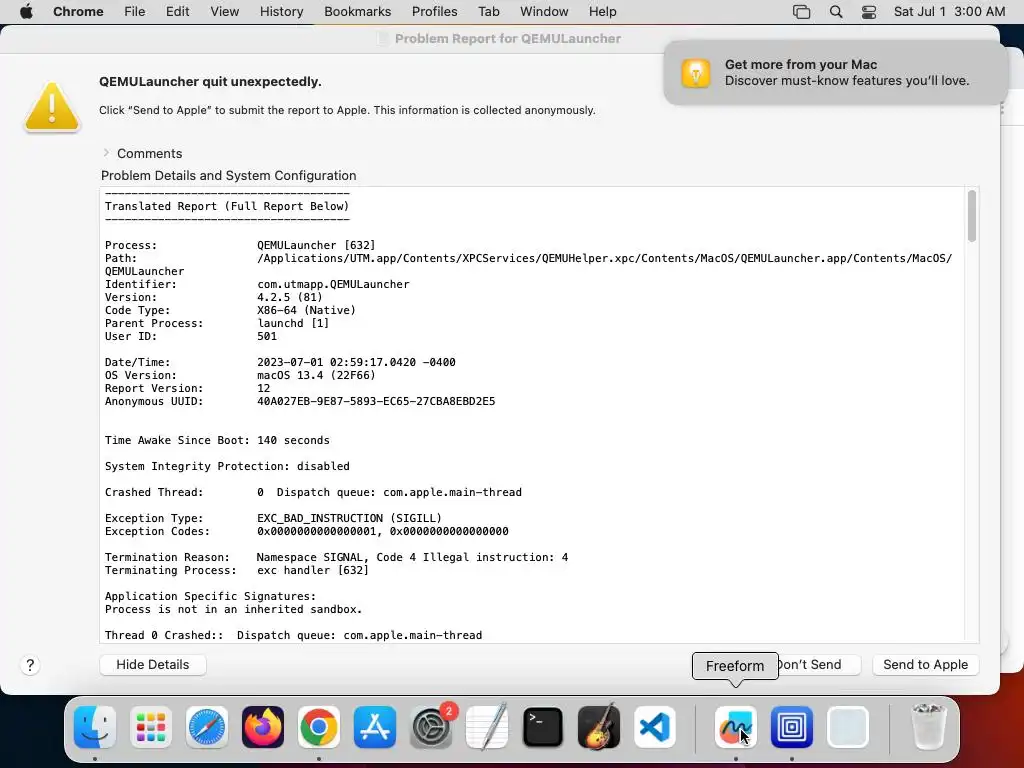This screenshot has height=768, width=1024.
Task: Click the 'X86-64 (Native)' code type
Action: point(306,311)
